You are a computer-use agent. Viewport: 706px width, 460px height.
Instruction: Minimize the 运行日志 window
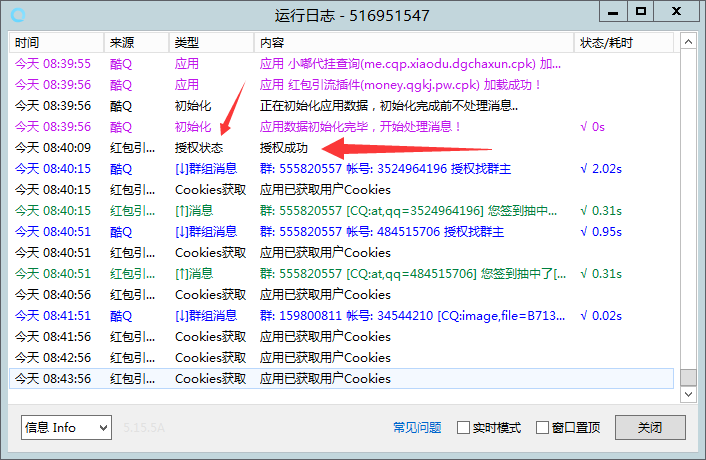point(613,12)
